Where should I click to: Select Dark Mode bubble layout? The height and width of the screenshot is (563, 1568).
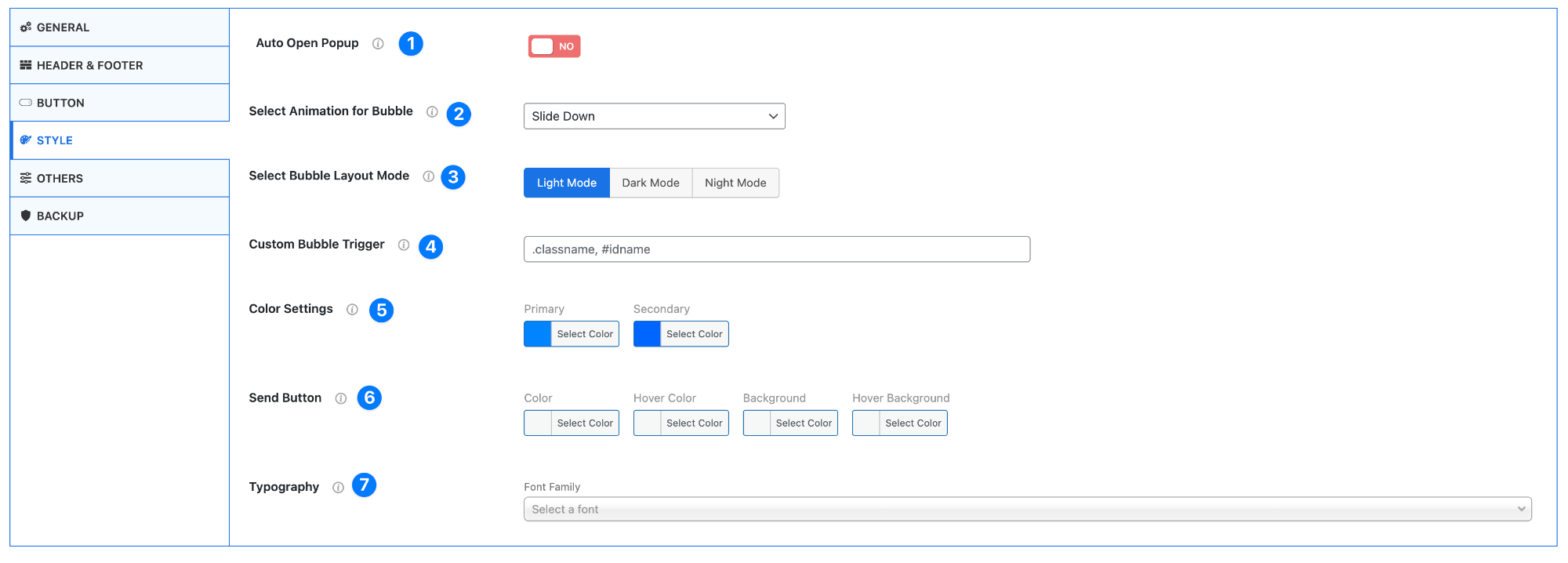[651, 183]
